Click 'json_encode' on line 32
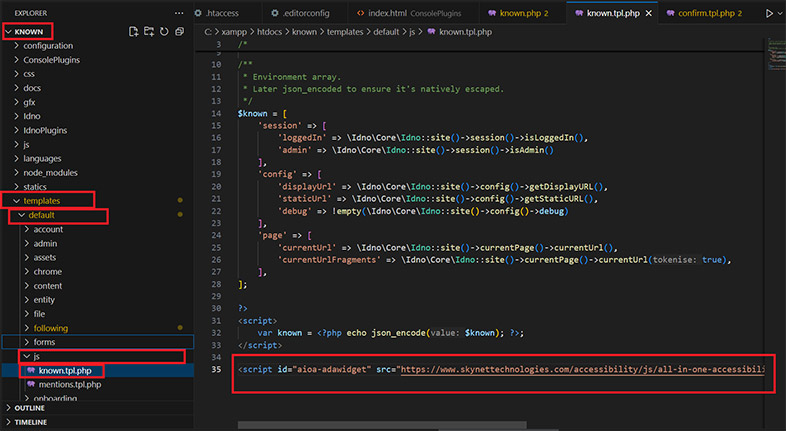The image size is (786, 431). point(398,333)
